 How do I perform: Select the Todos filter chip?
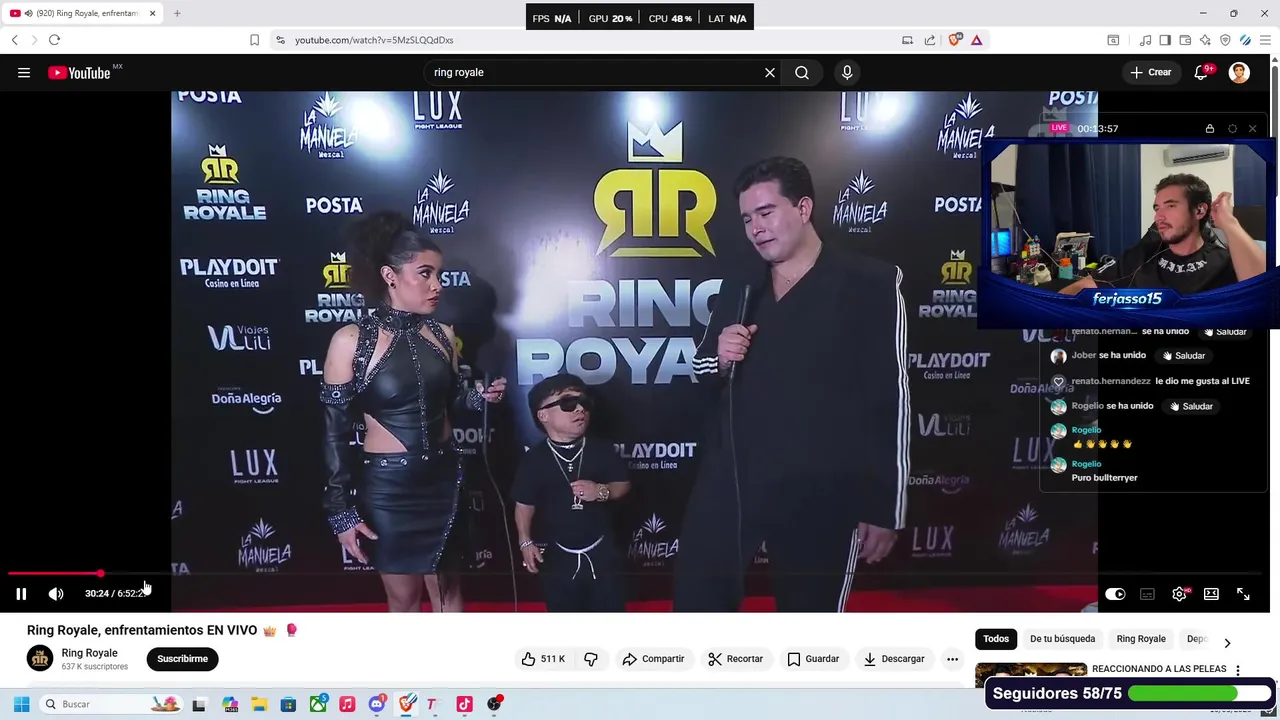[996, 639]
